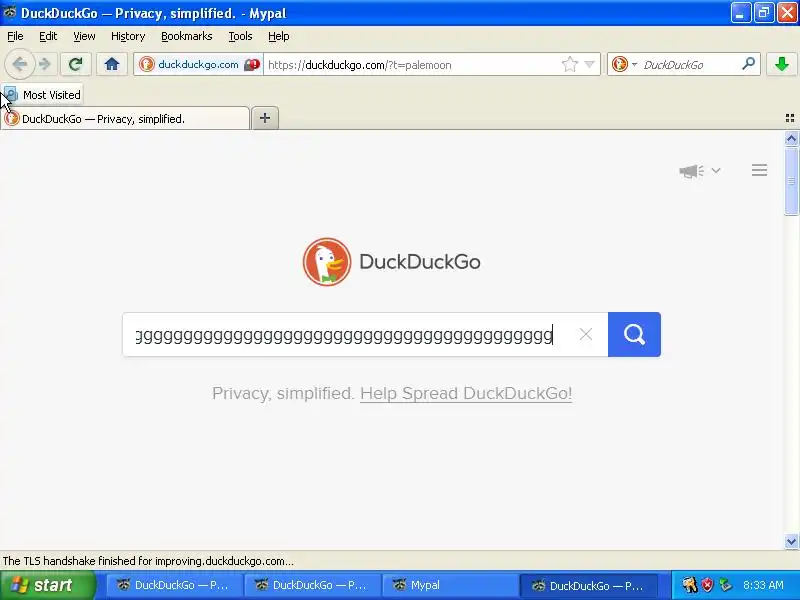Click the page scrollbar down arrow
Image resolution: width=800 pixels, height=600 pixels.
(791, 541)
